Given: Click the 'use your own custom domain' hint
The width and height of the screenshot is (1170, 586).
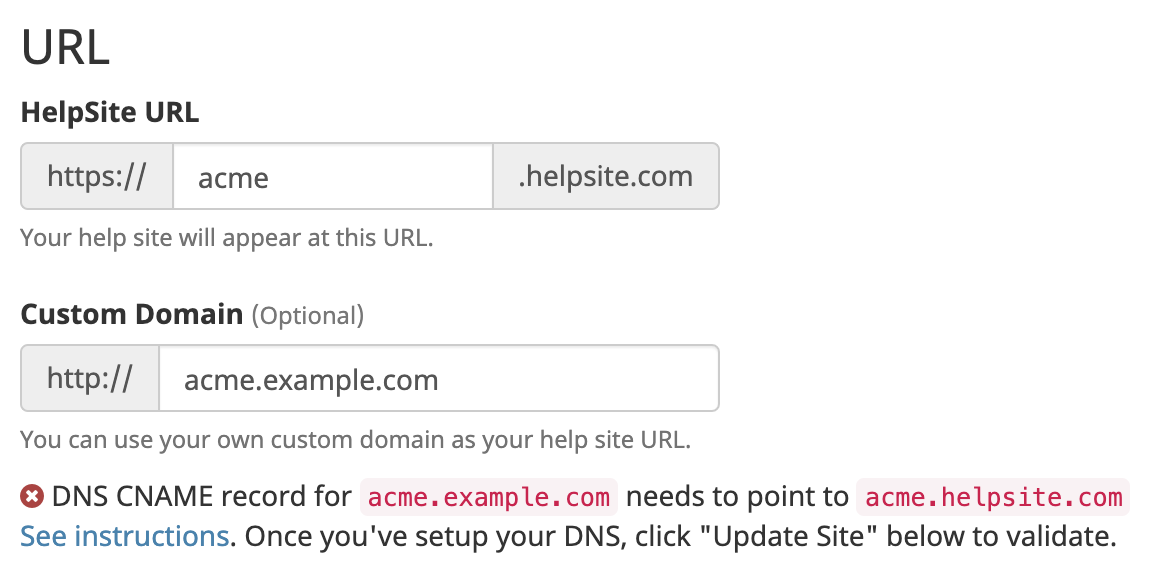Looking at the screenshot, I should pos(355,439).
